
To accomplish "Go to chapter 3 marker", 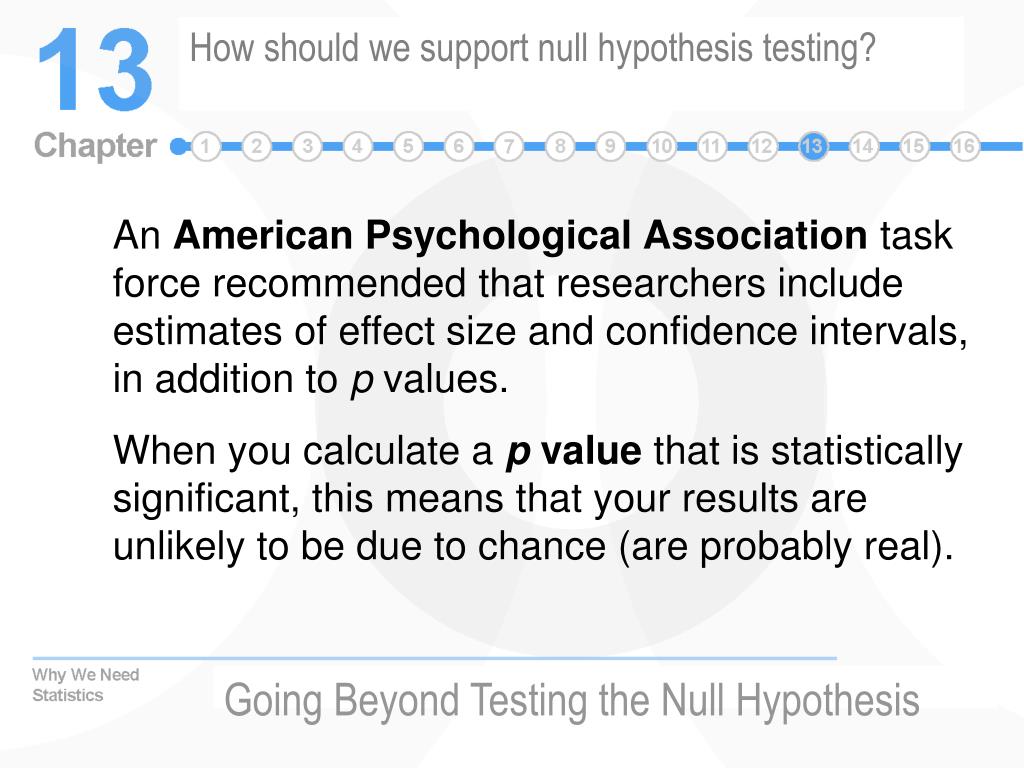I will (x=307, y=146).
